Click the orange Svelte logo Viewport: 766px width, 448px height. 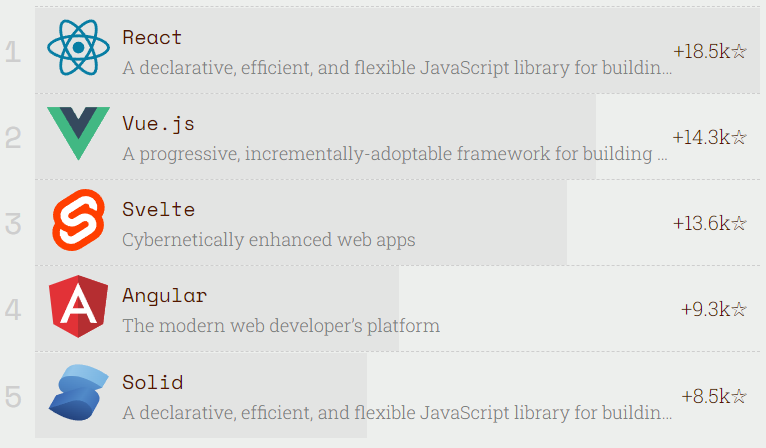point(78,220)
